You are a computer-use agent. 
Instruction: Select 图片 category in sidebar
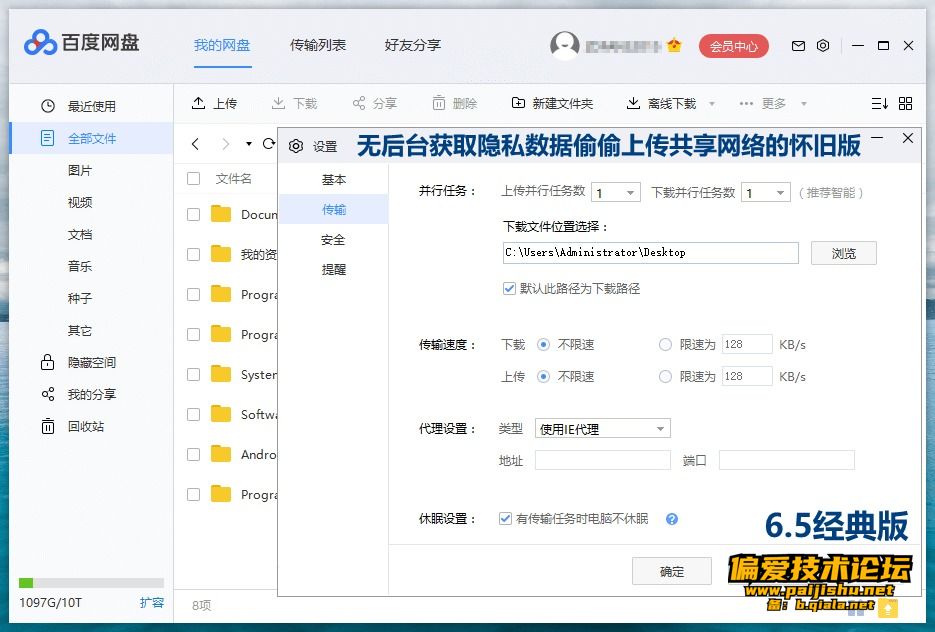click(x=80, y=171)
